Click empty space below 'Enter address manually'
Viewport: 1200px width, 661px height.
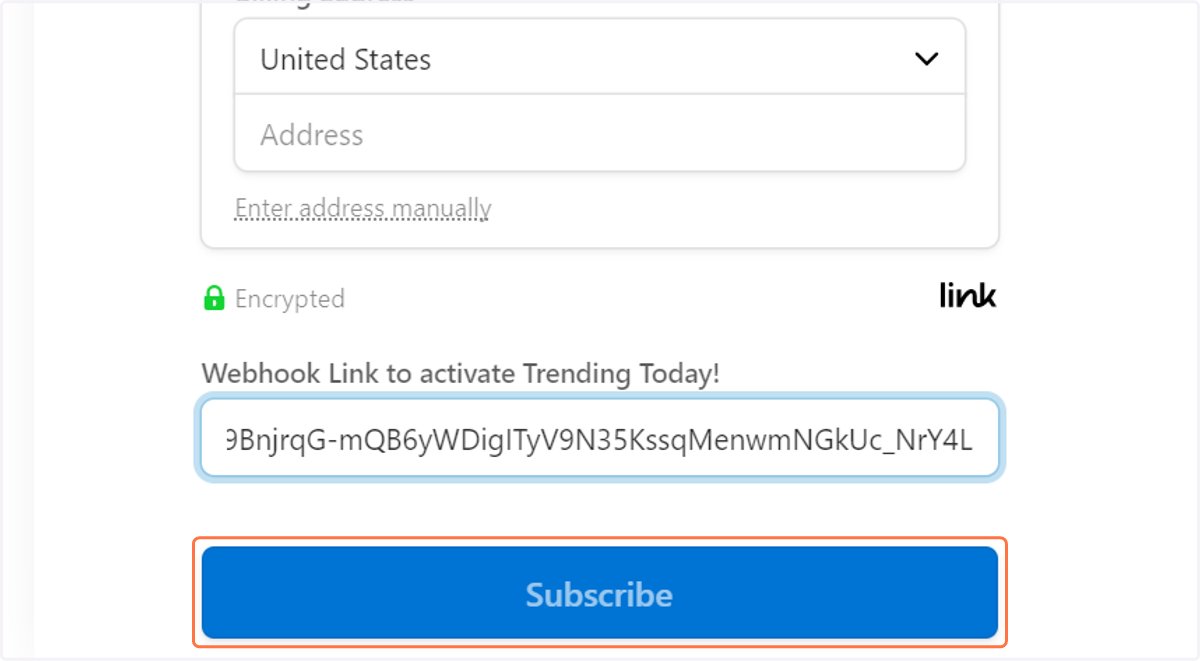pos(600,235)
